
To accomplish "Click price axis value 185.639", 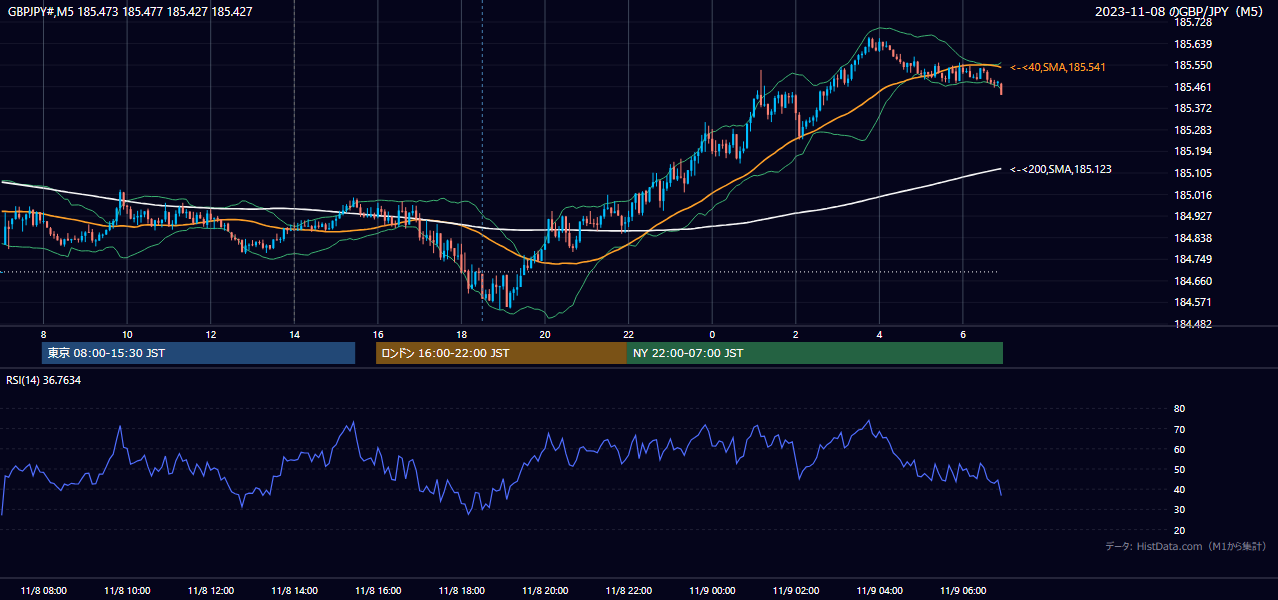I will [x=1193, y=44].
